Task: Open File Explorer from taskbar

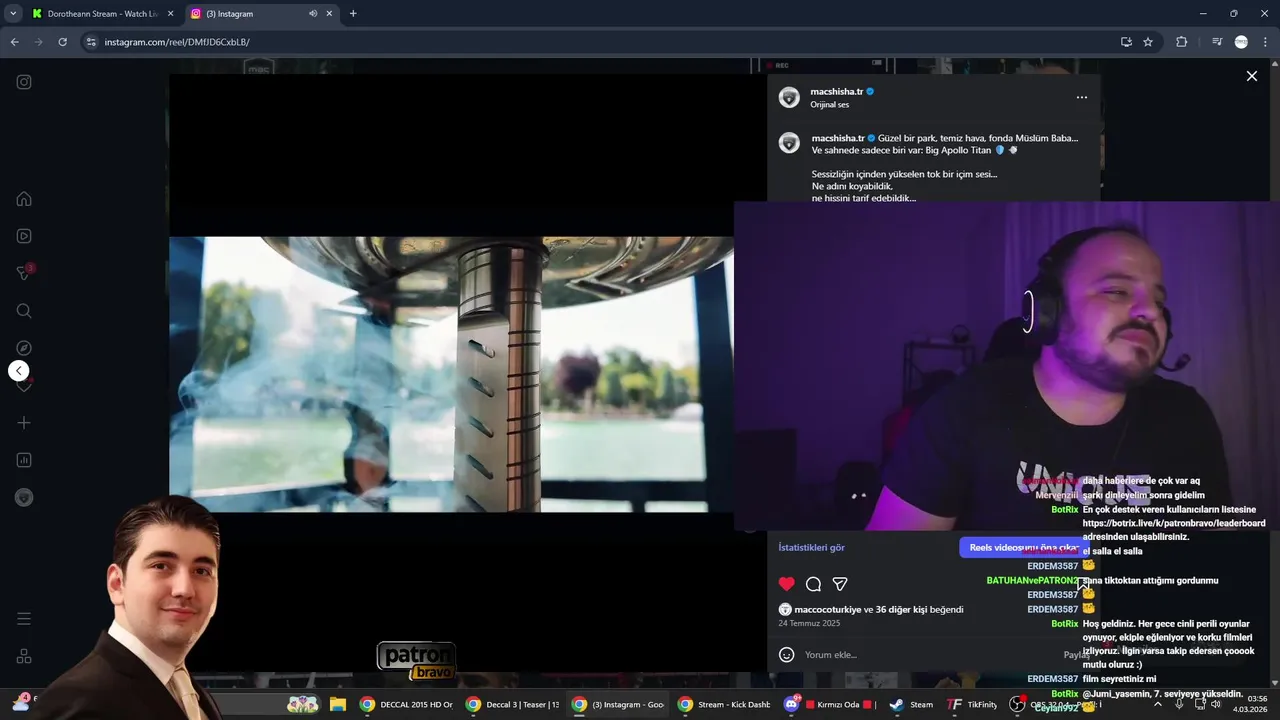Action: 337,704
